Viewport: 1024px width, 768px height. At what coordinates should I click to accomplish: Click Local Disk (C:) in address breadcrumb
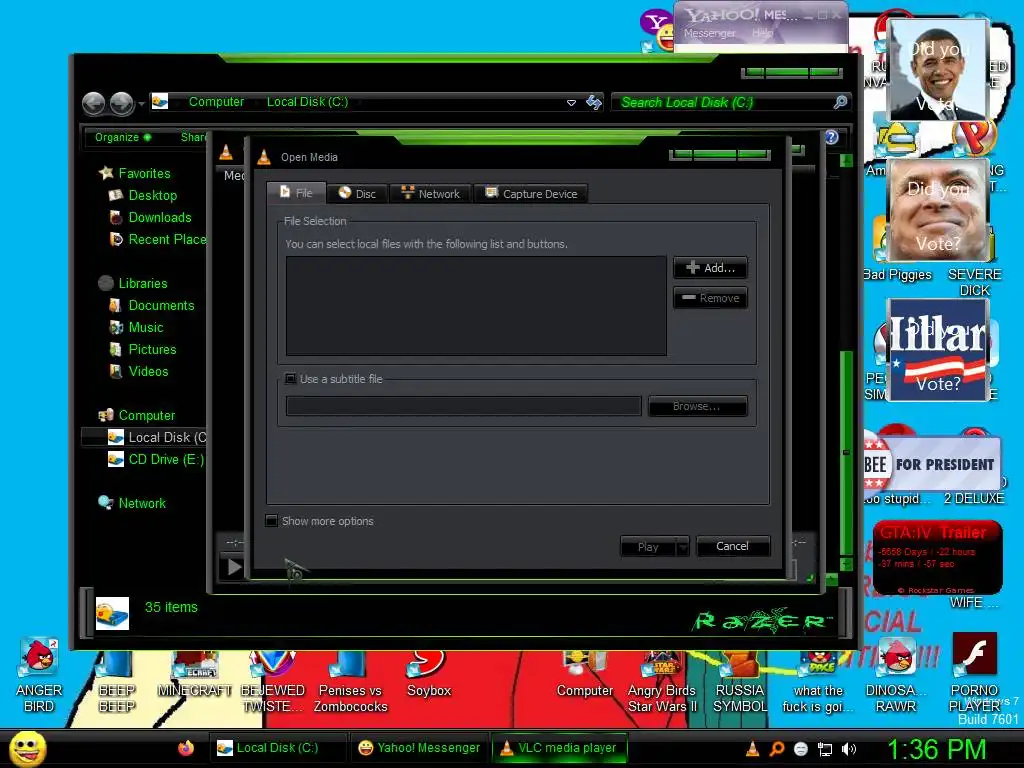tap(307, 102)
